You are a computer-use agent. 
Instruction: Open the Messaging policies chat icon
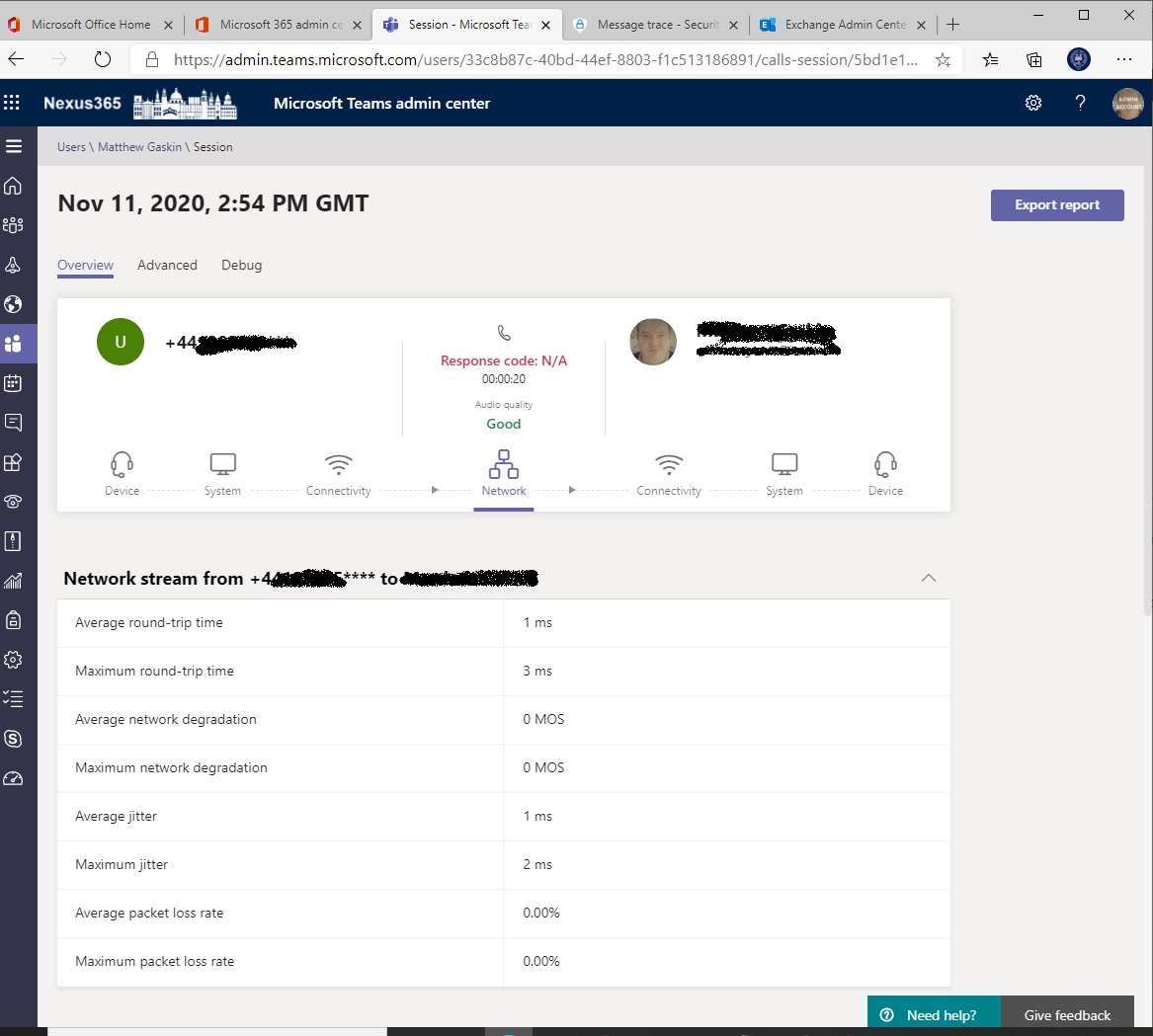(14, 423)
